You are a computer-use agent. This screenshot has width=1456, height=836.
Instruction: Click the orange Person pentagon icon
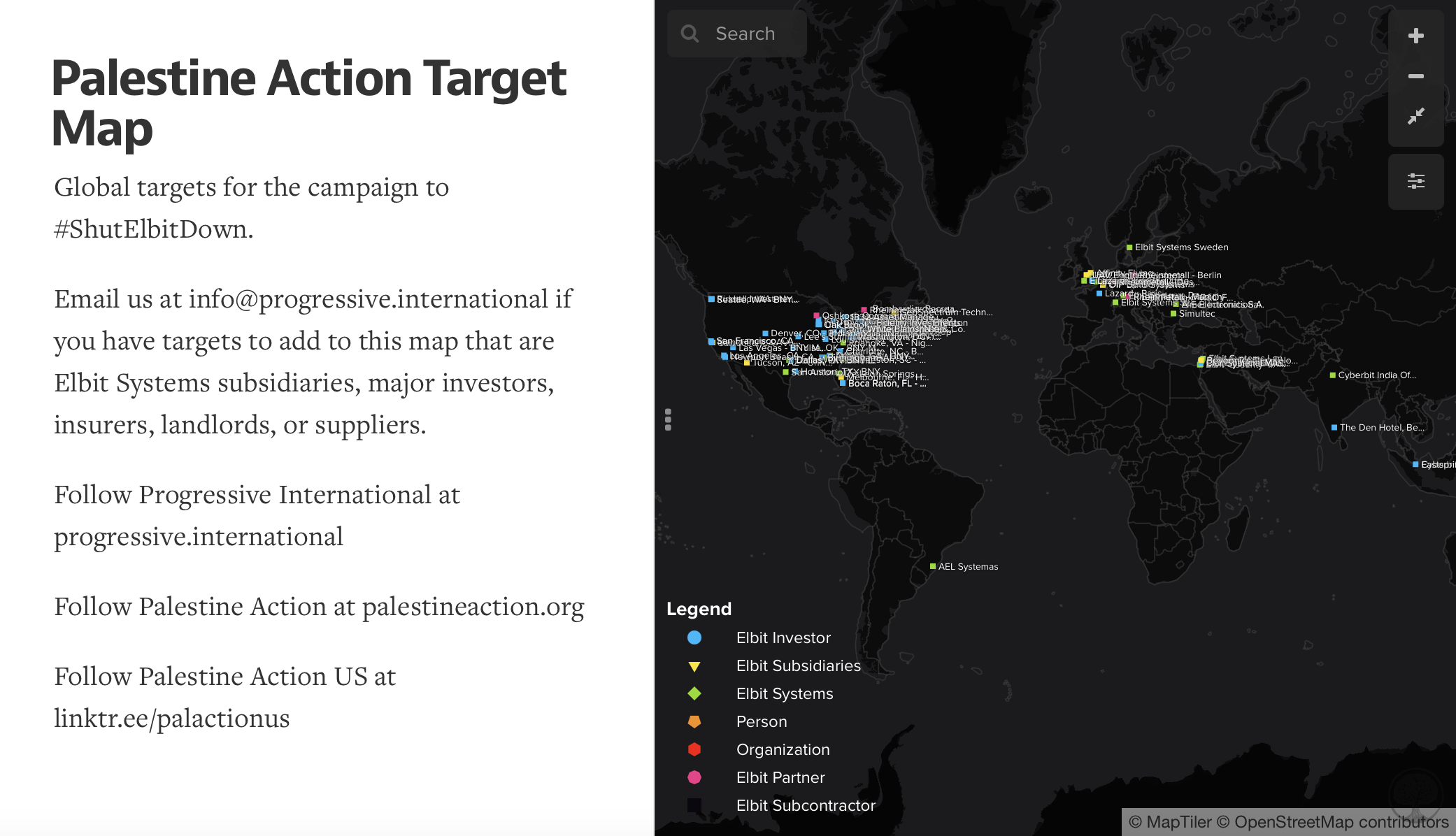694,721
